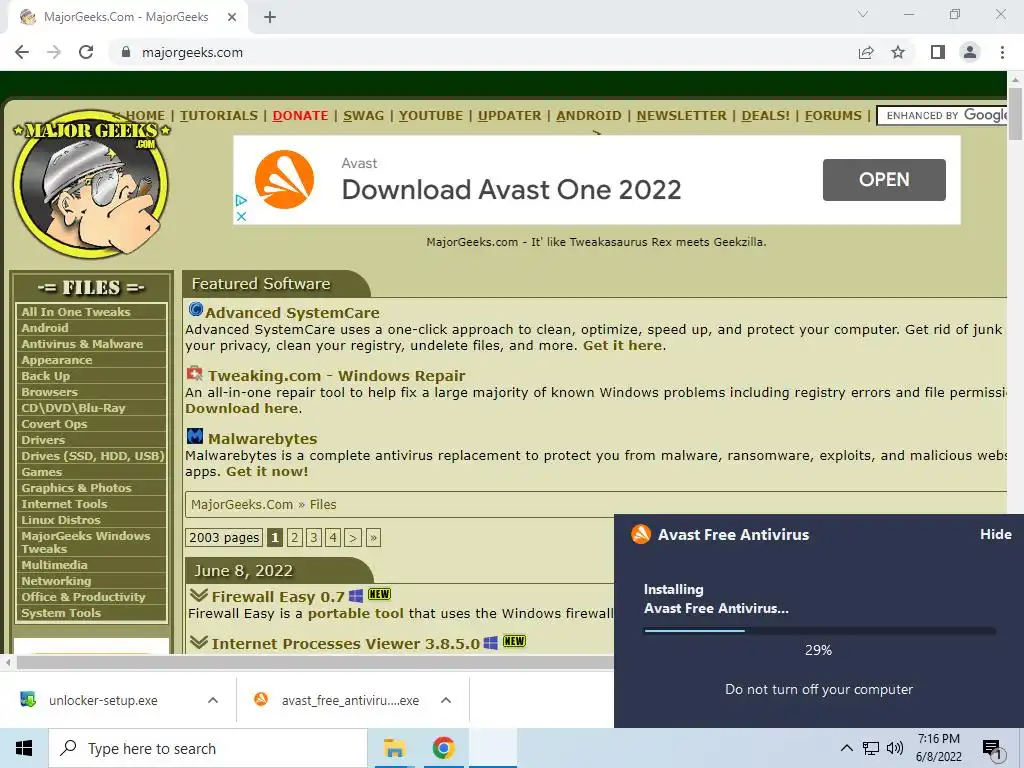This screenshot has height=768, width=1024.
Task: Click the Avast logo in installer popup
Action: click(x=641, y=534)
